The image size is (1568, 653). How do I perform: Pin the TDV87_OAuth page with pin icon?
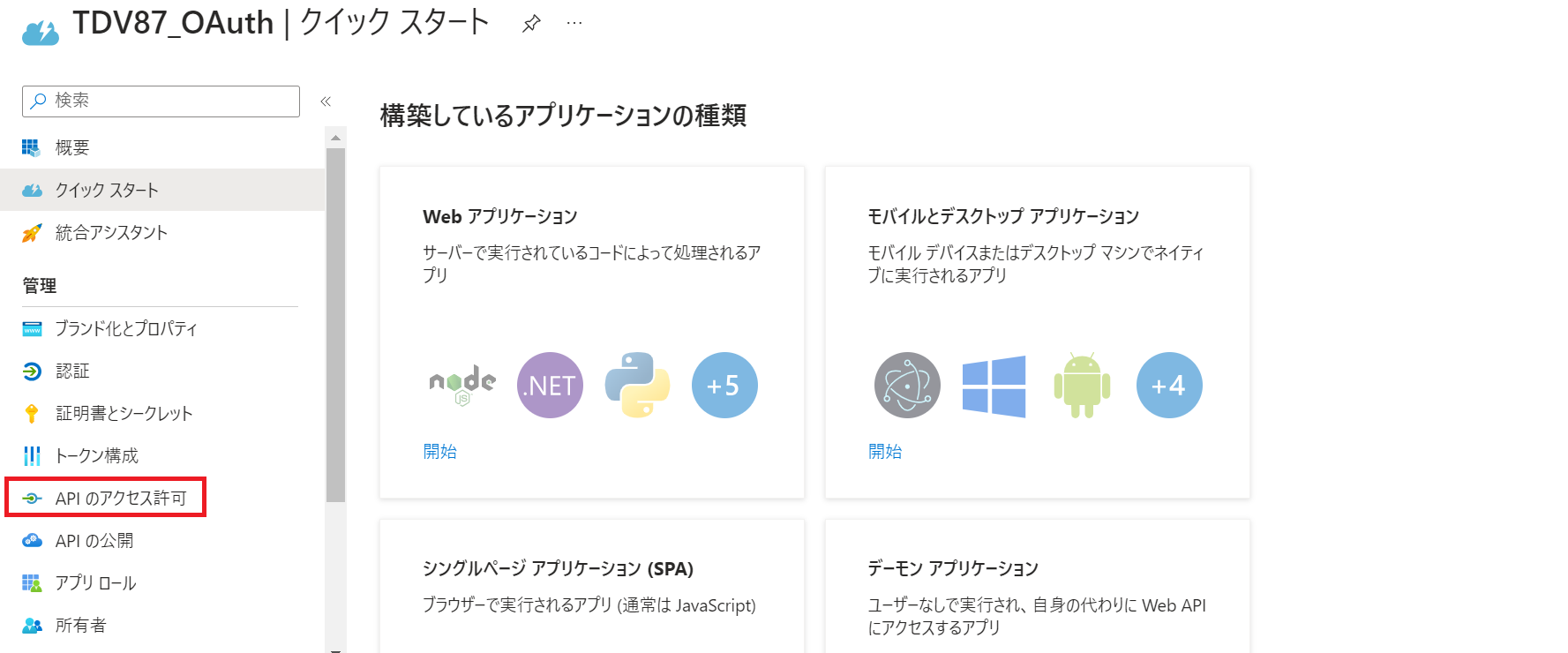point(531,24)
